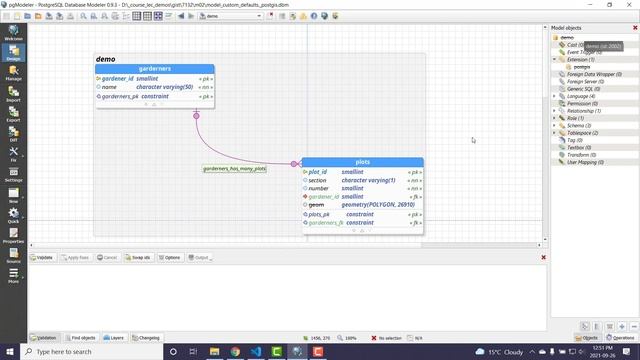This screenshot has height=360, width=640.
Task: Click the open model folder toolbar icon
Action: coord(27,16)
